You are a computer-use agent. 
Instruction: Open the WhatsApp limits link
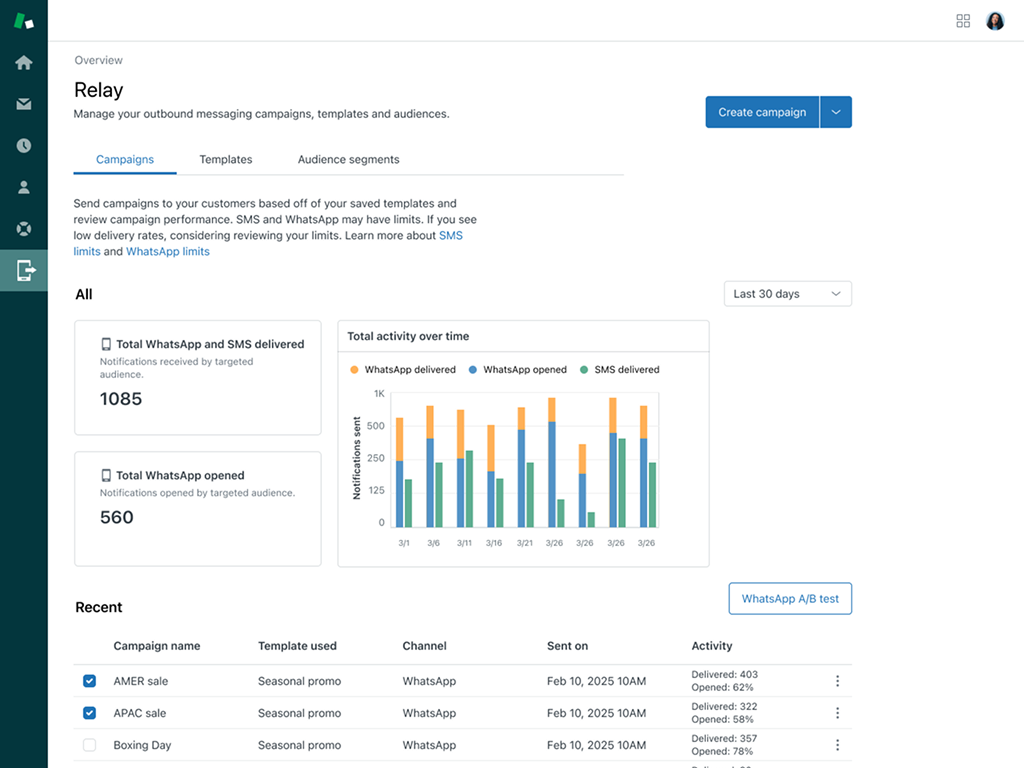click(x=168, y=252)
